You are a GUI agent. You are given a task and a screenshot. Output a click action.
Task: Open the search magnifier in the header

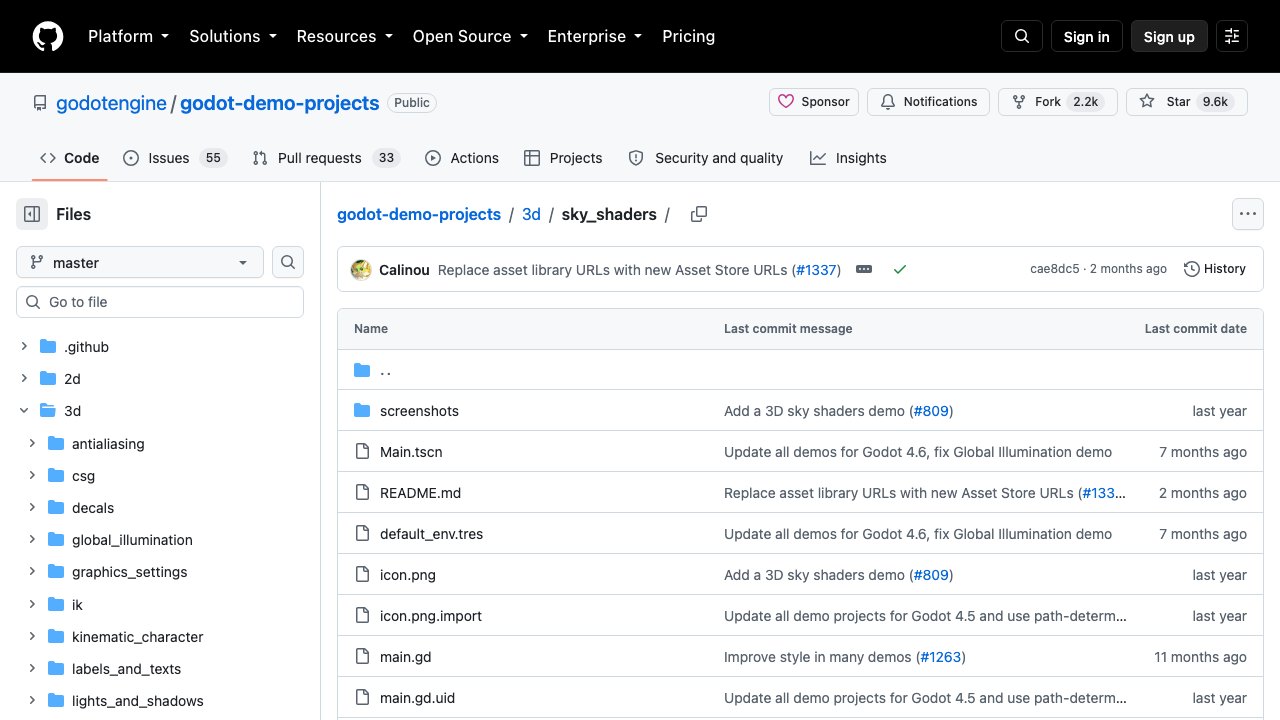coord(1022,36)
